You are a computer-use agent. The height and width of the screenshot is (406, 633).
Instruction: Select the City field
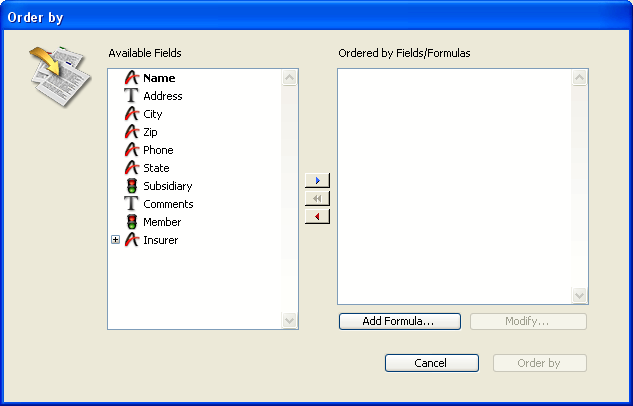point(153,114)
